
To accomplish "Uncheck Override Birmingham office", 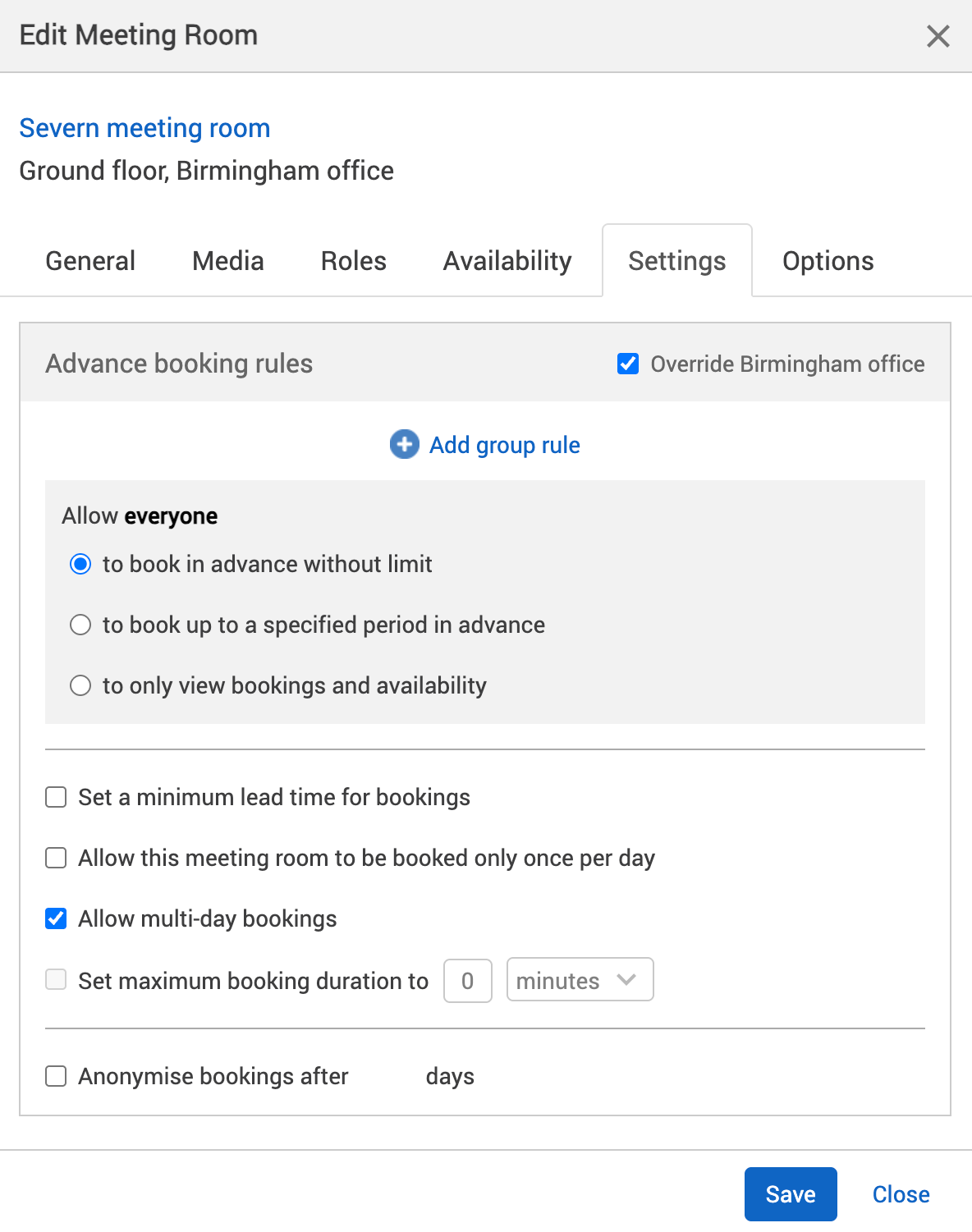I will (x=628, y=364).
